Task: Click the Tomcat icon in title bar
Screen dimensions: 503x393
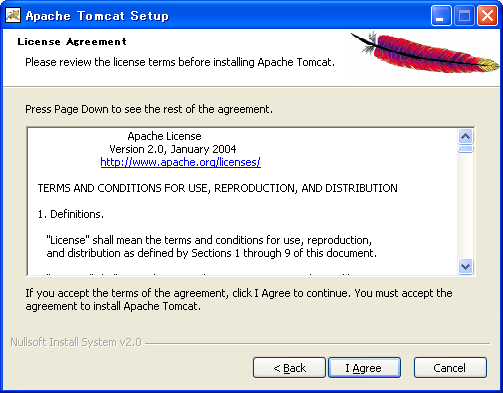Action: point(13,15)
